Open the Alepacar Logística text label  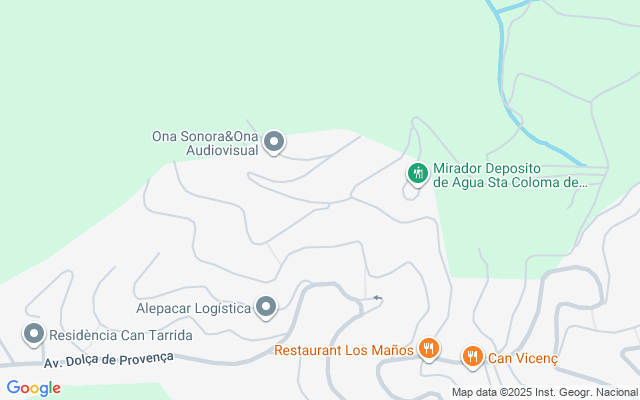[193, 308]
